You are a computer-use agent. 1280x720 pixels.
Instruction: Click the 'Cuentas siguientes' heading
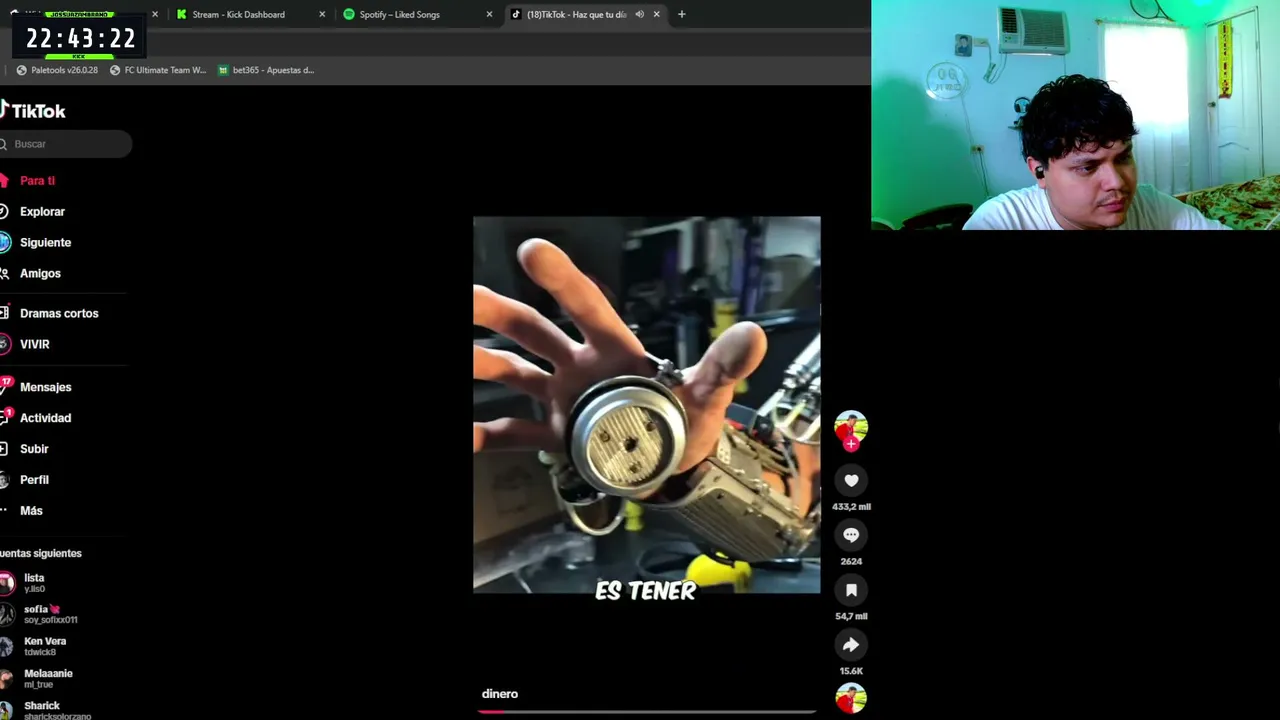[41, 554]
